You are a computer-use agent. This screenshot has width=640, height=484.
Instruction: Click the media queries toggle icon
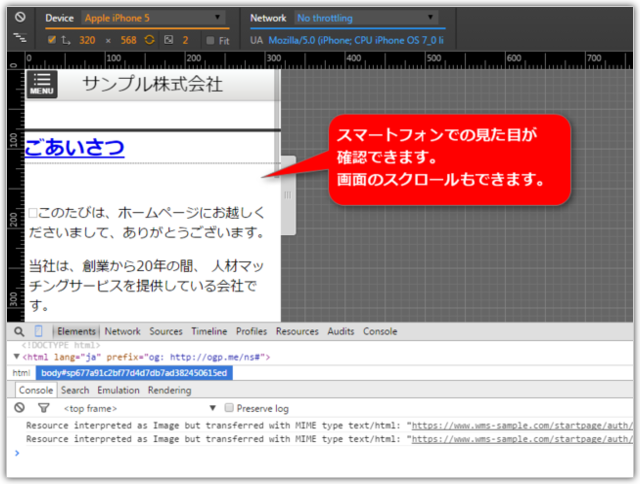(x=20, y=37)
